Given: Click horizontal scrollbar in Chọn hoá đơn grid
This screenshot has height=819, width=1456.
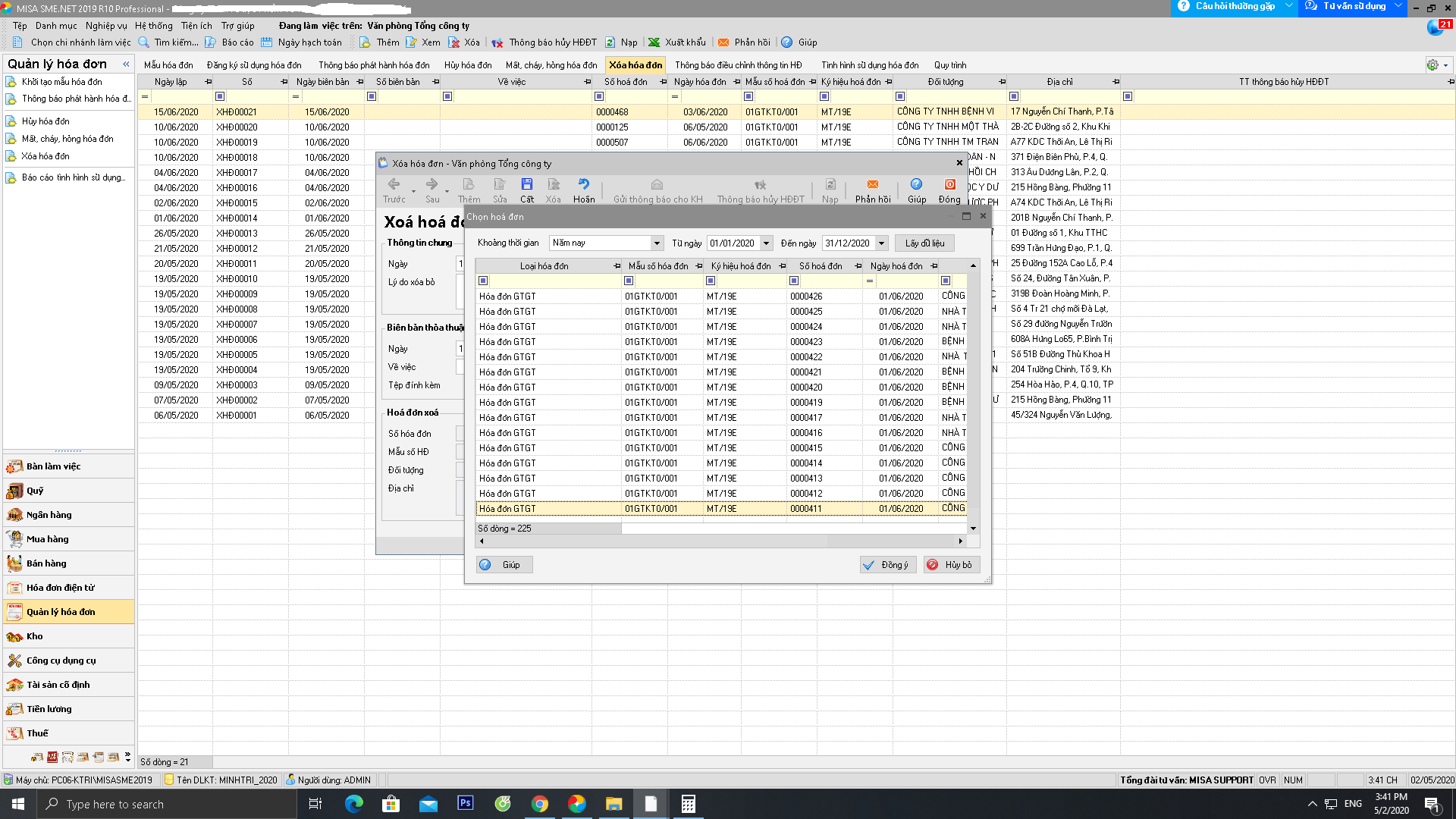Looking at the screenshot, I should click(720, 541).
